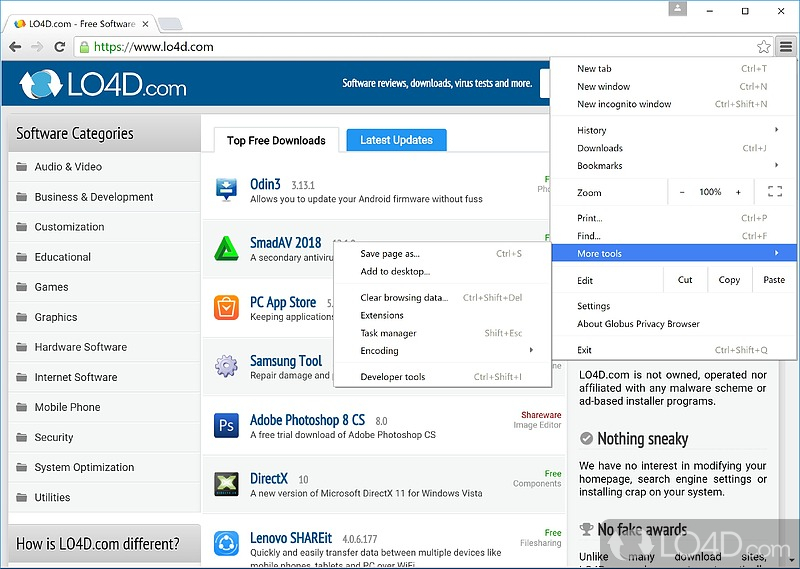Image resolution: width=800 pixels, height=569 pixels.
Task: Open the Mobile Phone category
Action: click(x=104, y=407)
